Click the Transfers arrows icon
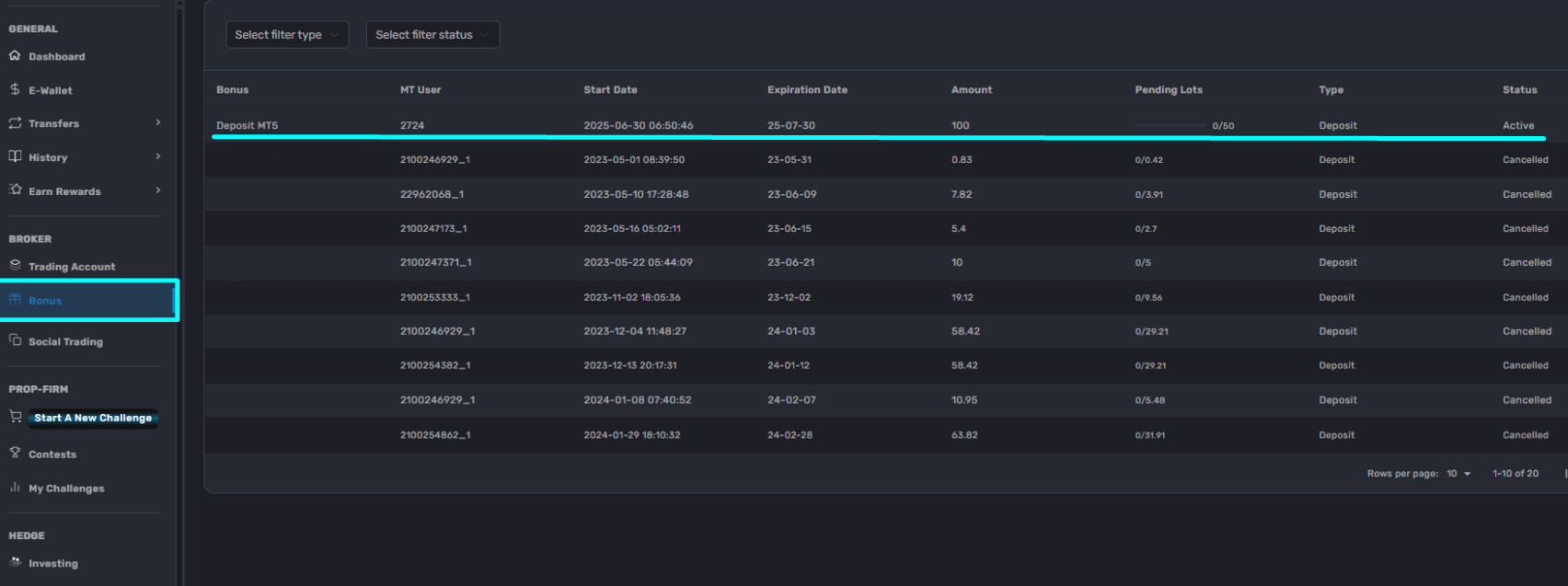 click(x=15, y=123)
